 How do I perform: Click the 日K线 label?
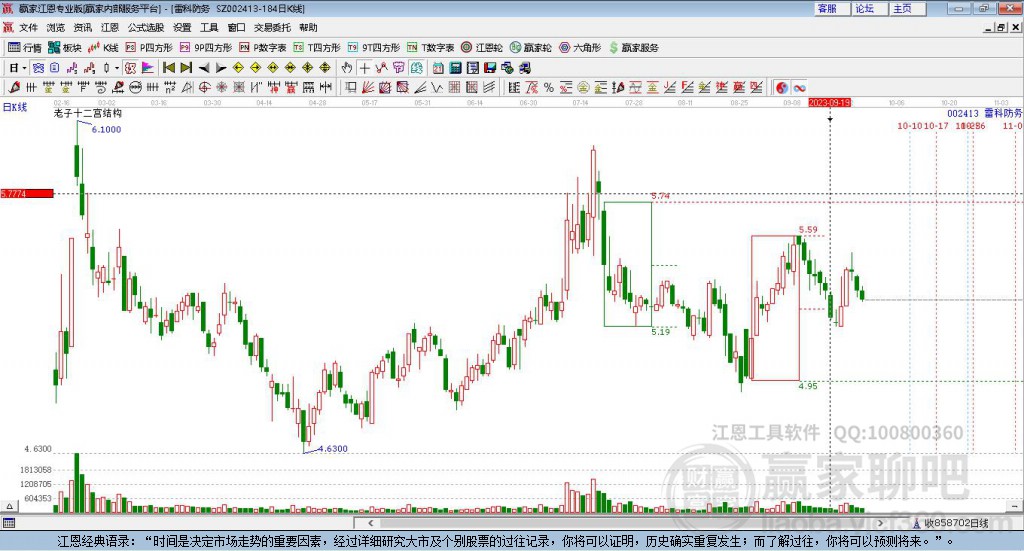coord(15,107)
